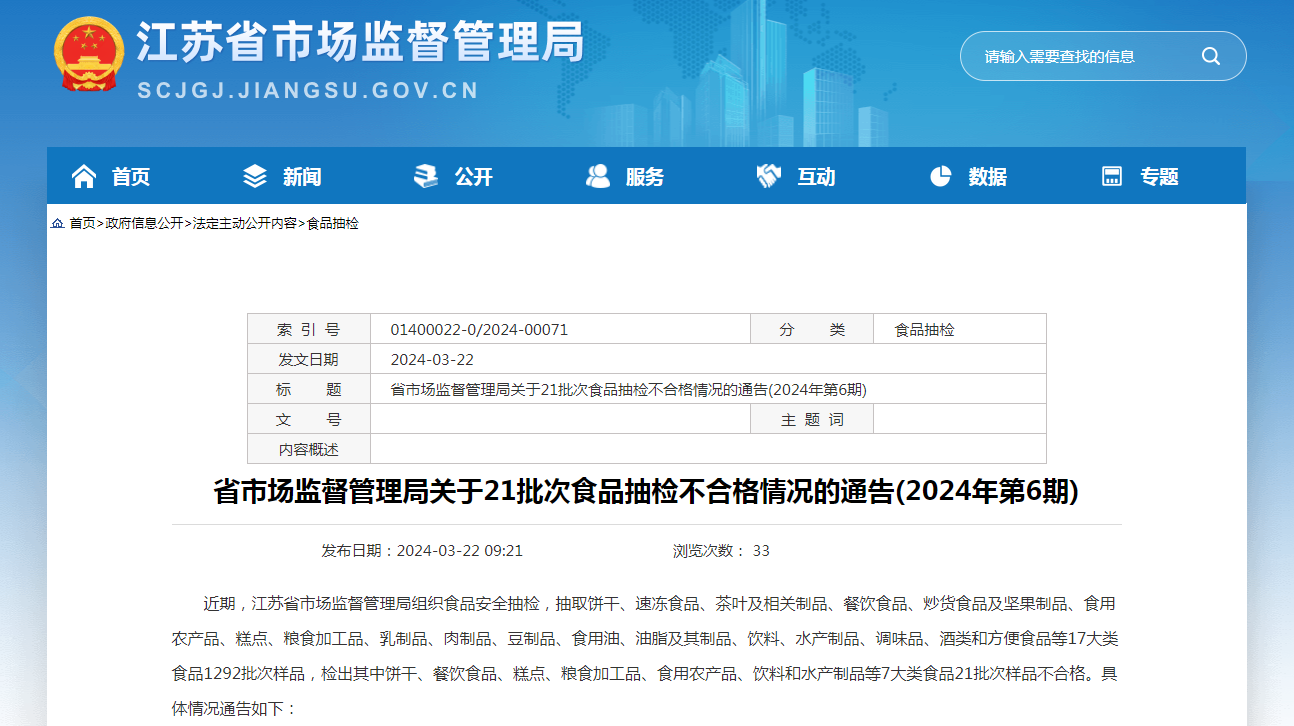Click the 互动 handshake icon

(x=768, y=174)
